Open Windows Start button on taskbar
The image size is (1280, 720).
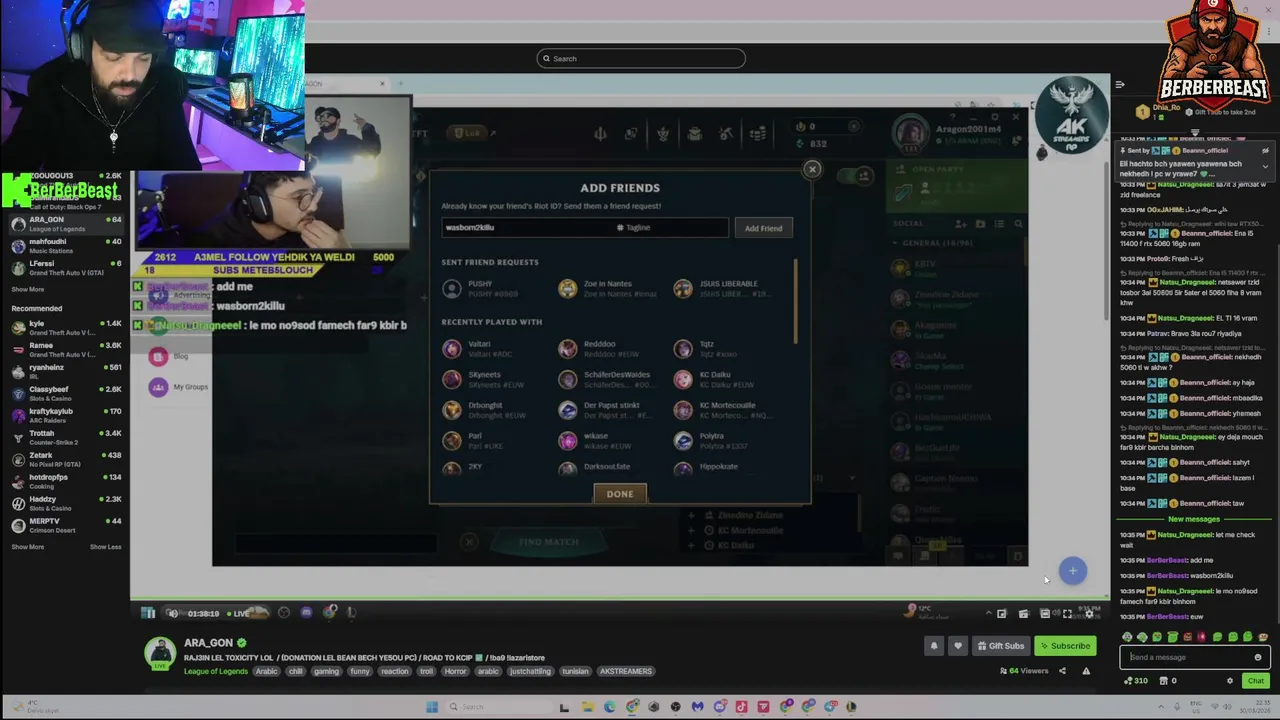click(x=432, y=707)
